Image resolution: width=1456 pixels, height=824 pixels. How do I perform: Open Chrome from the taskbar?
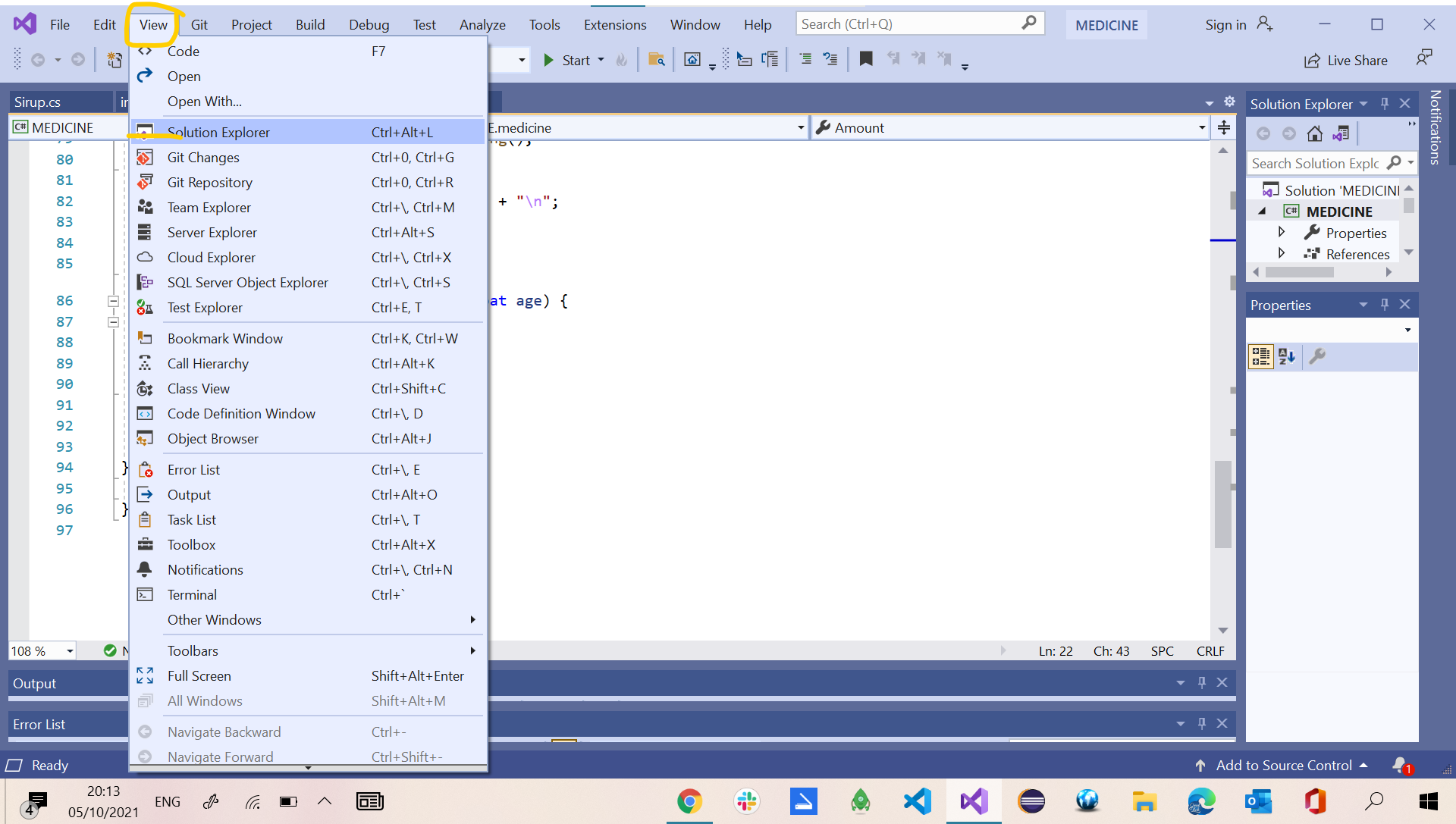[689, 801]
